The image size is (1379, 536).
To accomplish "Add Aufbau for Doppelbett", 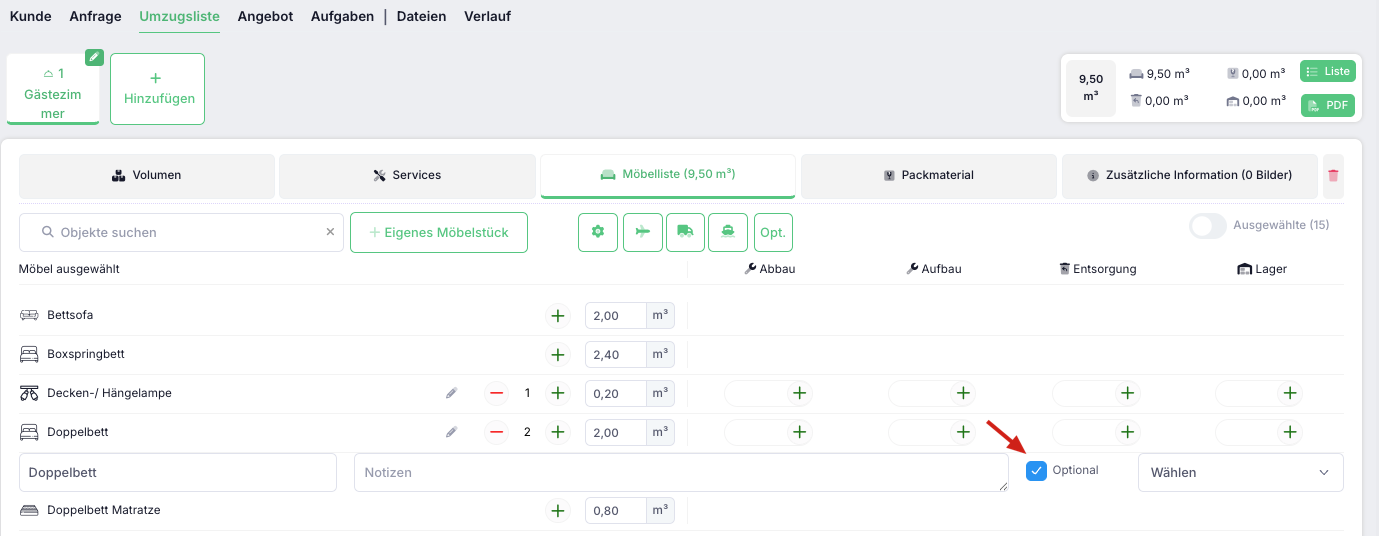I will tap(963, 433).
